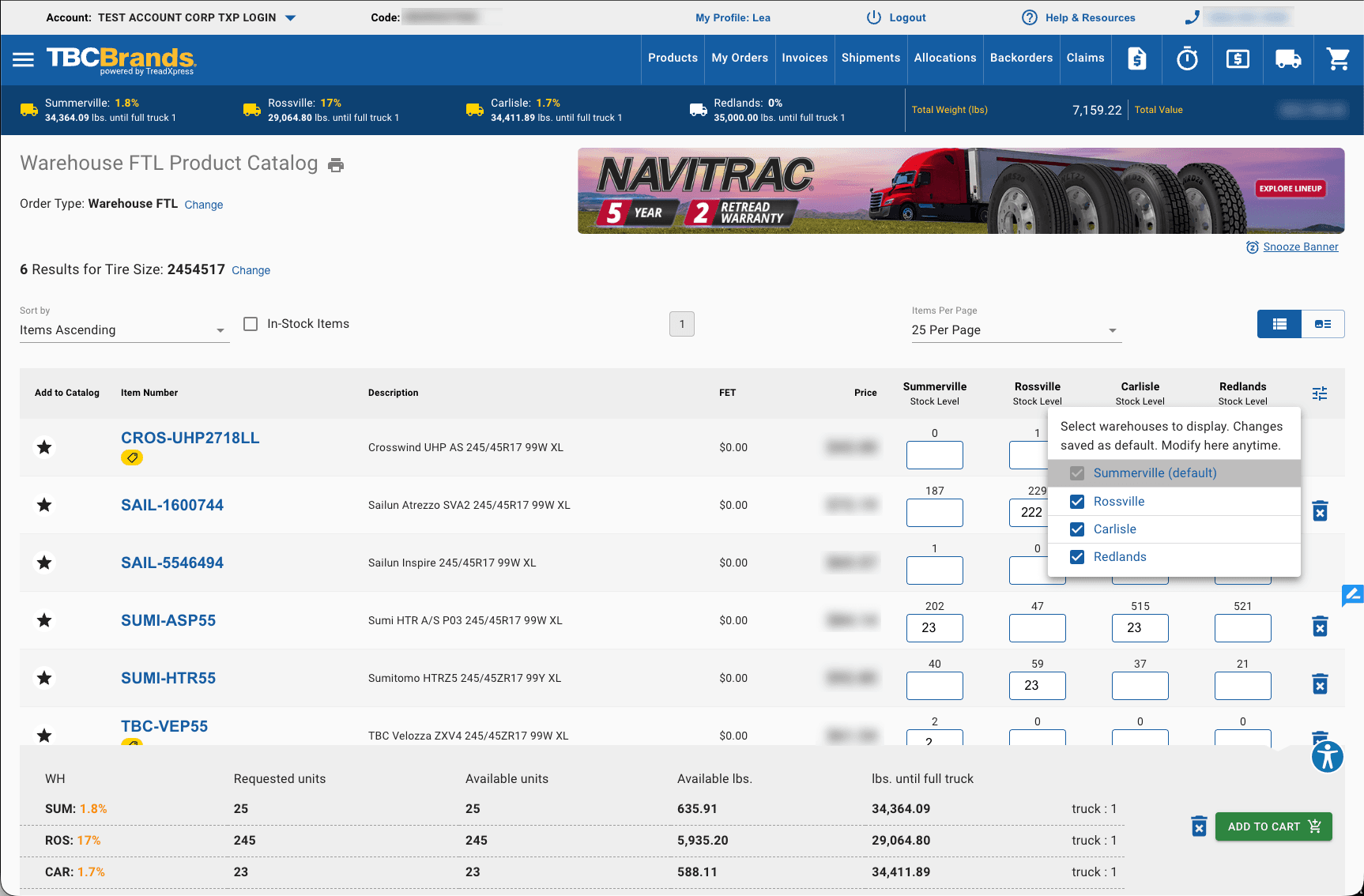Star SAIL-1600744 to add to catalog
This screenshot has width=1364, height=896.
click(x=44, y=505)
